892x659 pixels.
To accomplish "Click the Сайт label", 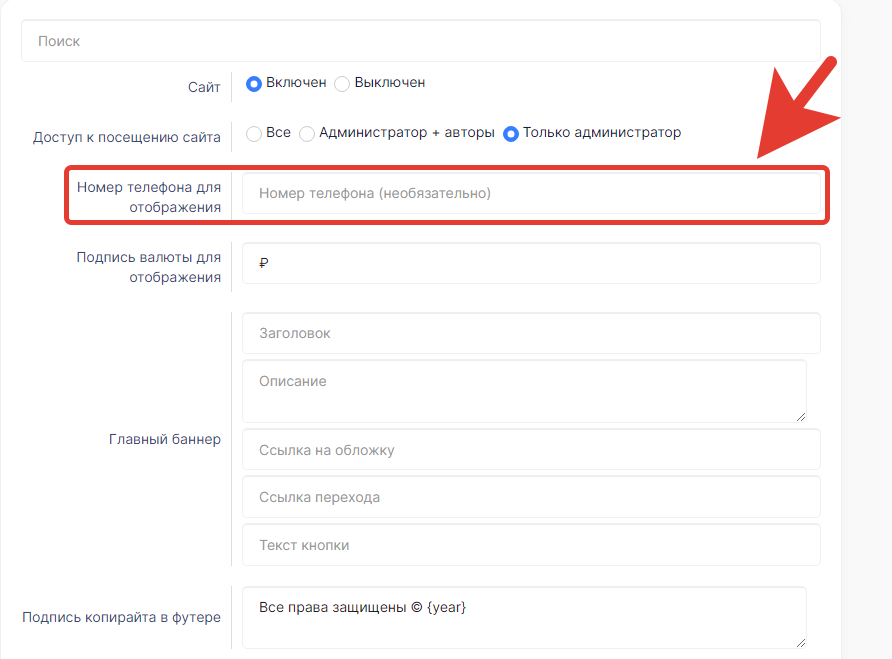I will pos(204,87).
